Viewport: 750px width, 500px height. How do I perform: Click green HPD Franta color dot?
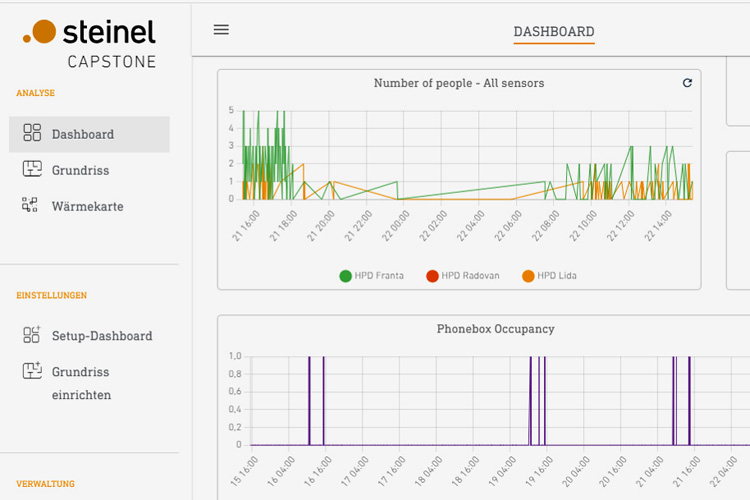(346, 276)
